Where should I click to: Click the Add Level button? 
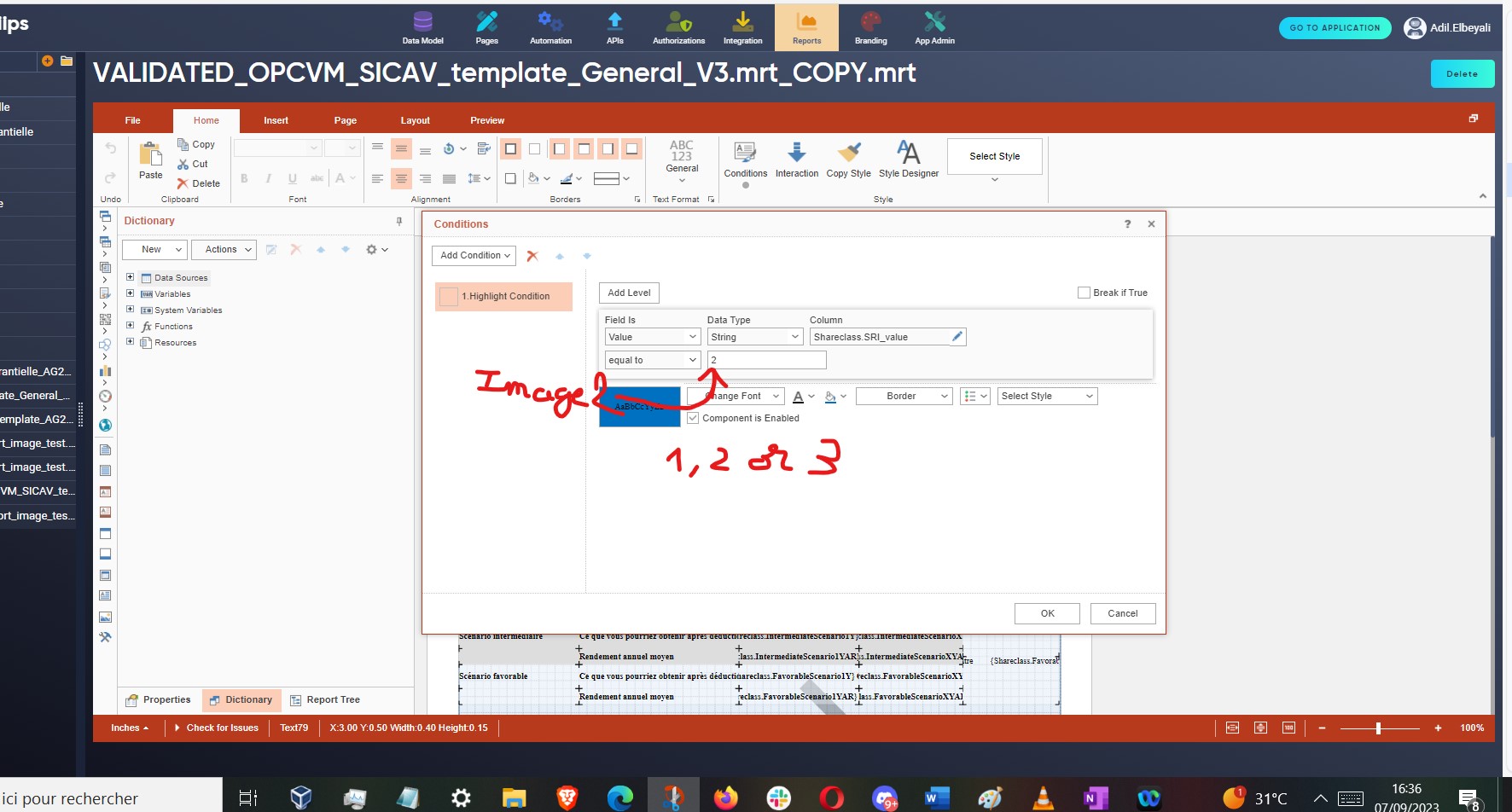pyautogui.click(x=629, y=293)
